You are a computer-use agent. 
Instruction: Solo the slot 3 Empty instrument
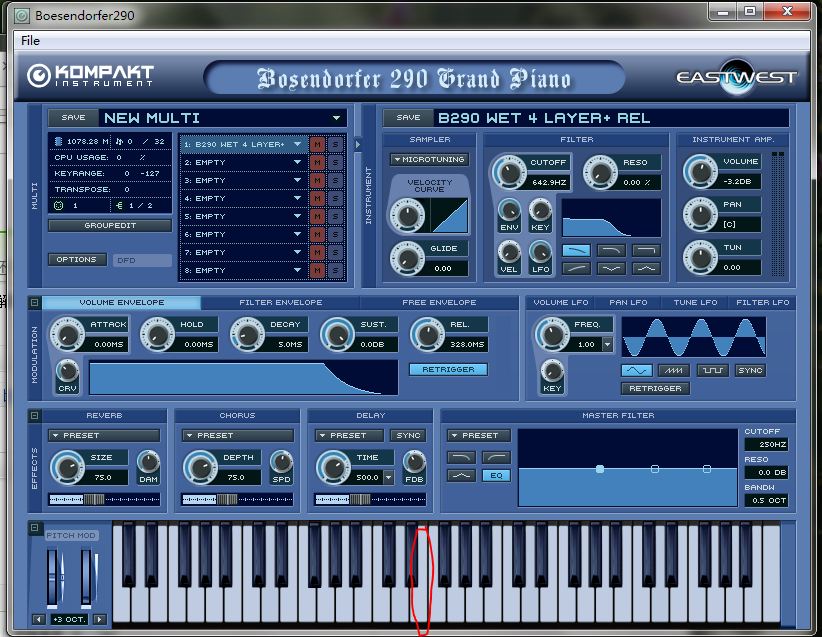click(336, 180)
